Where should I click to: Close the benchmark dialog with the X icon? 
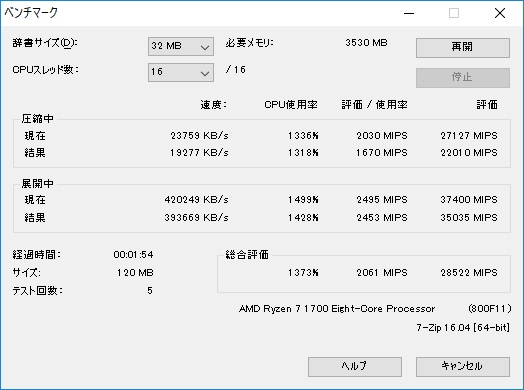click(500, 13)
